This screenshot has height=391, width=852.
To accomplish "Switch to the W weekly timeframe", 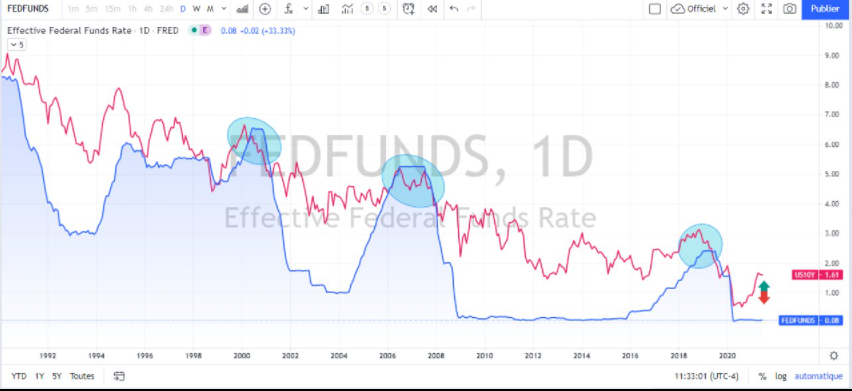I will 196,9.
